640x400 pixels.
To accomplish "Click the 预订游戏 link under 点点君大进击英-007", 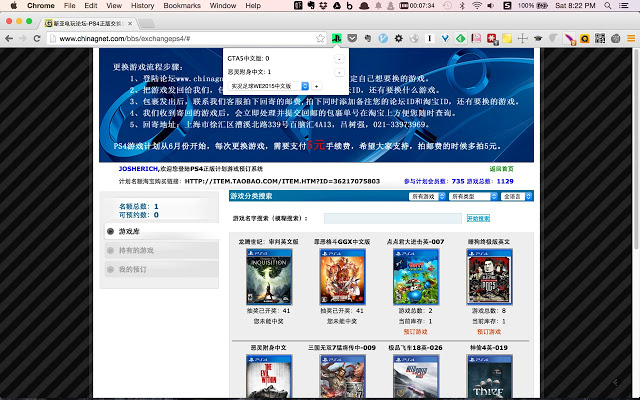I will (416, 331).
